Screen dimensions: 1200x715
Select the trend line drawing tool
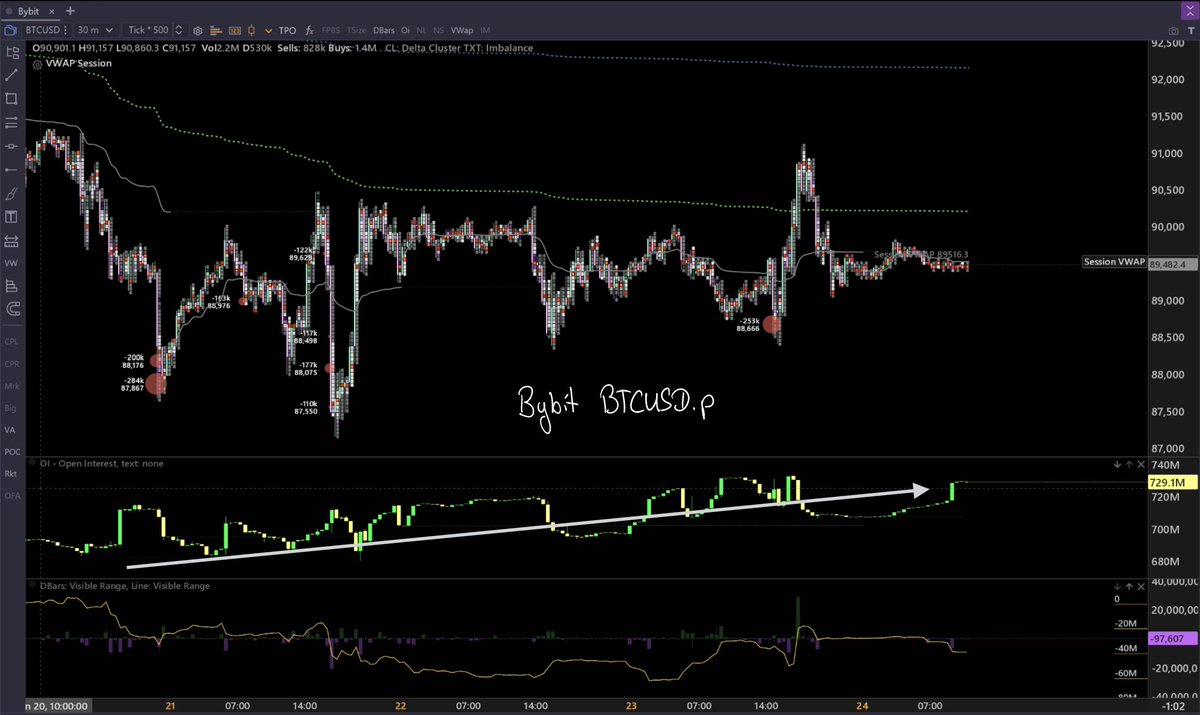point(12,73)
